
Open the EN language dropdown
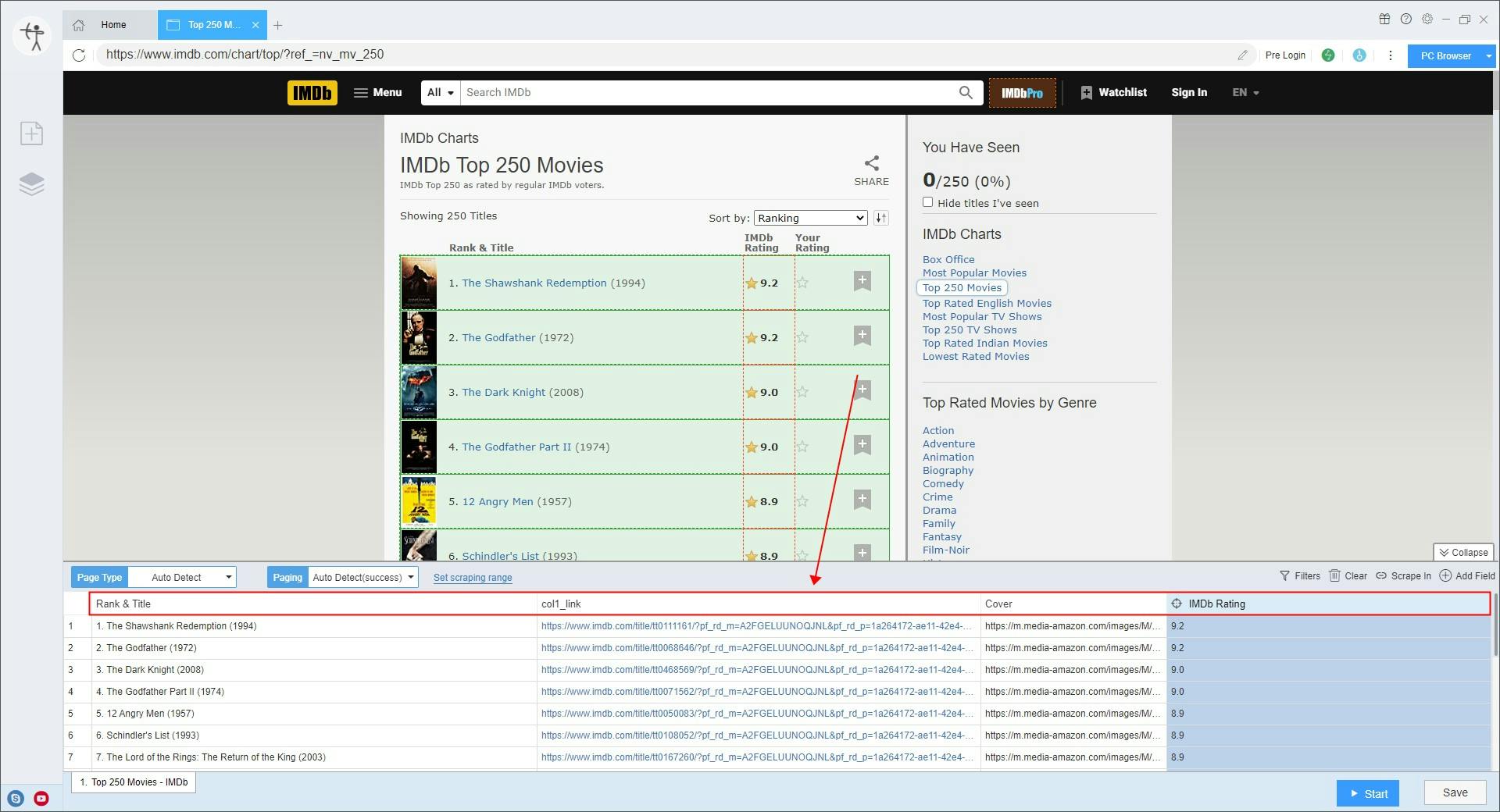[1245, 92]
